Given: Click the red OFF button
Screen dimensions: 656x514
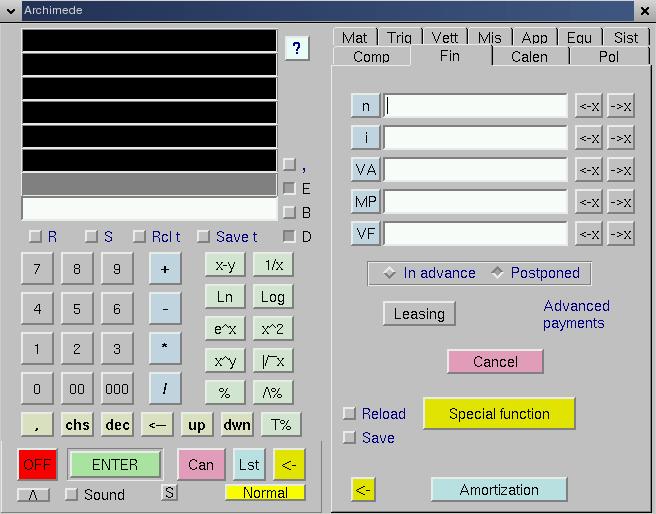Looking at the screenshot, I should pyautogui.click(x=37, y=465).
